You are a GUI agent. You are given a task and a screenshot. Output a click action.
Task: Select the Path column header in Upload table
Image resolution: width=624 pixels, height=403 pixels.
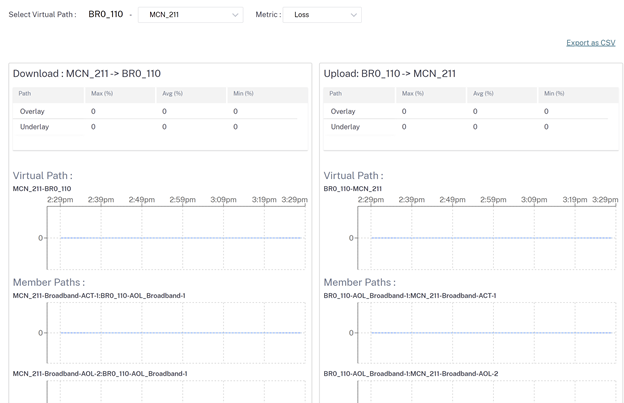tap(359, 94)
